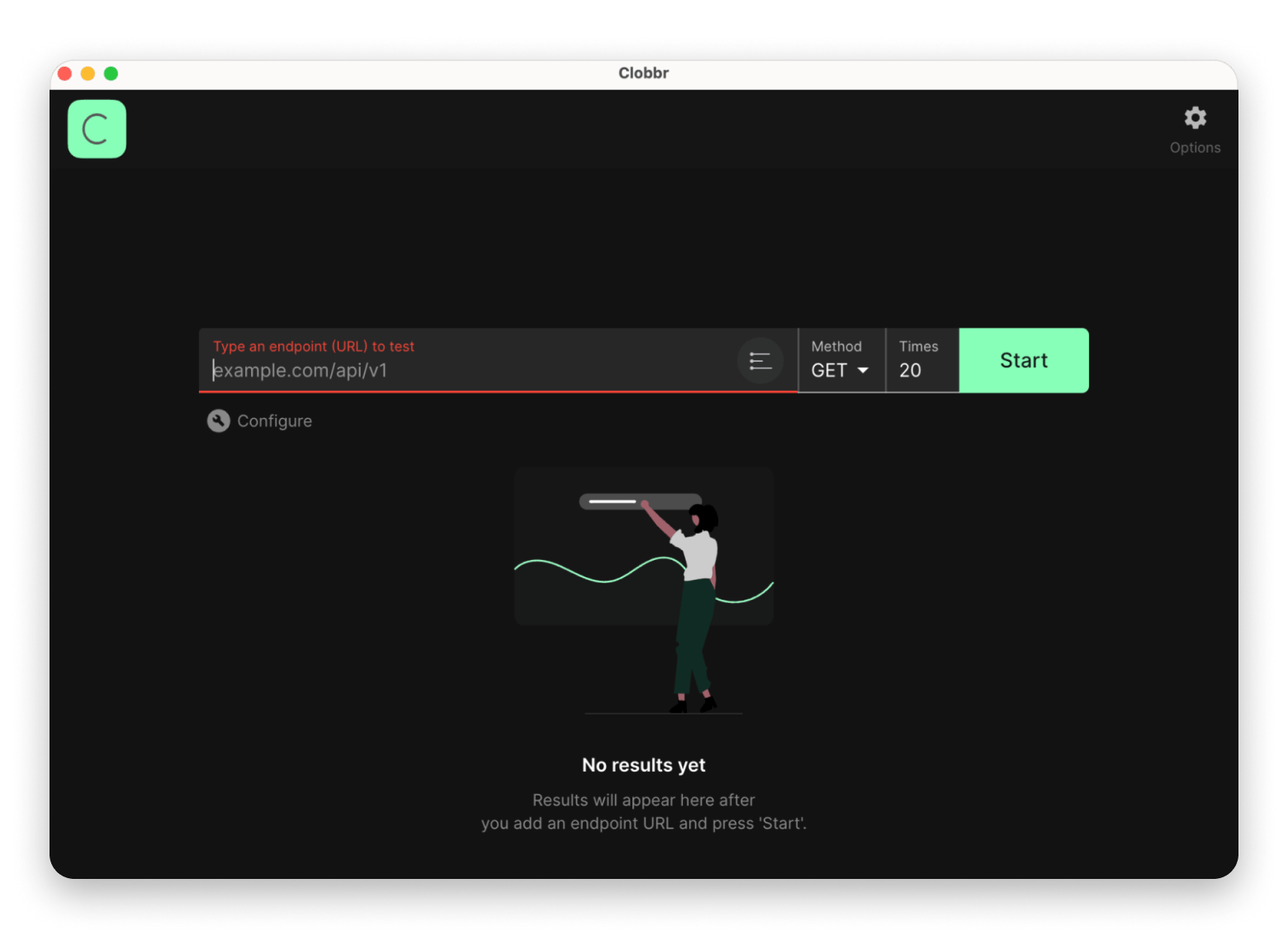Minimize window using yellow button
The height and width of the screenshot is (945, 1288).
pos(88,74)
